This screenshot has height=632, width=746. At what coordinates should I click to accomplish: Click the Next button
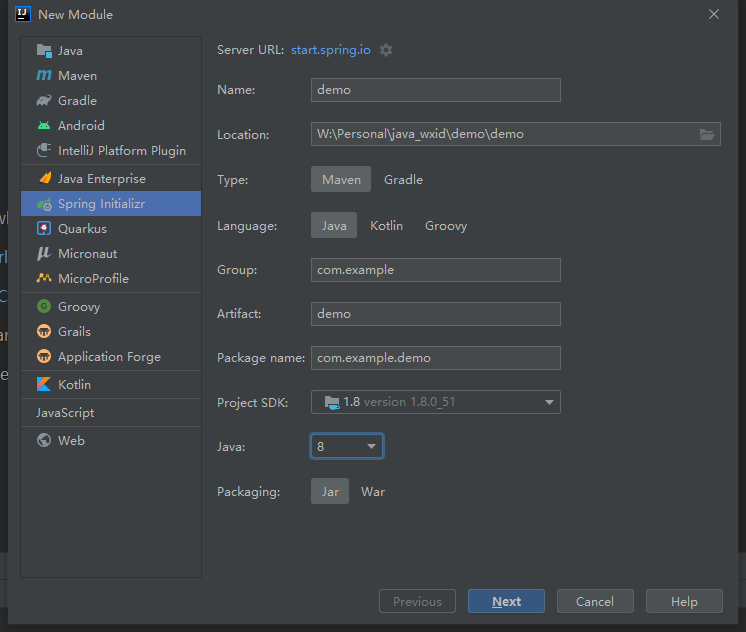[x=506, y=602]
